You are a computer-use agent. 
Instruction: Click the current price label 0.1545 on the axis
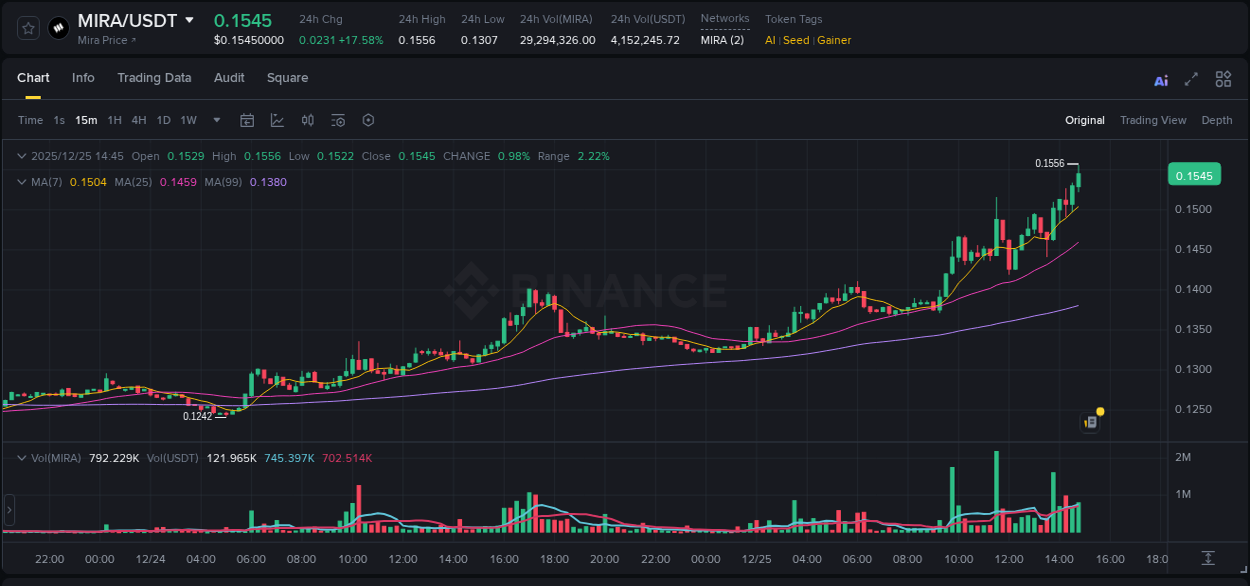(1194, 174)
